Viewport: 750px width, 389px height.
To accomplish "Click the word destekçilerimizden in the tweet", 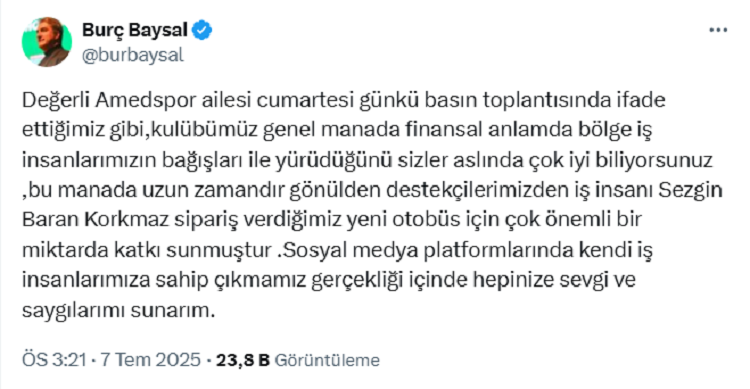I will point(478,190).
